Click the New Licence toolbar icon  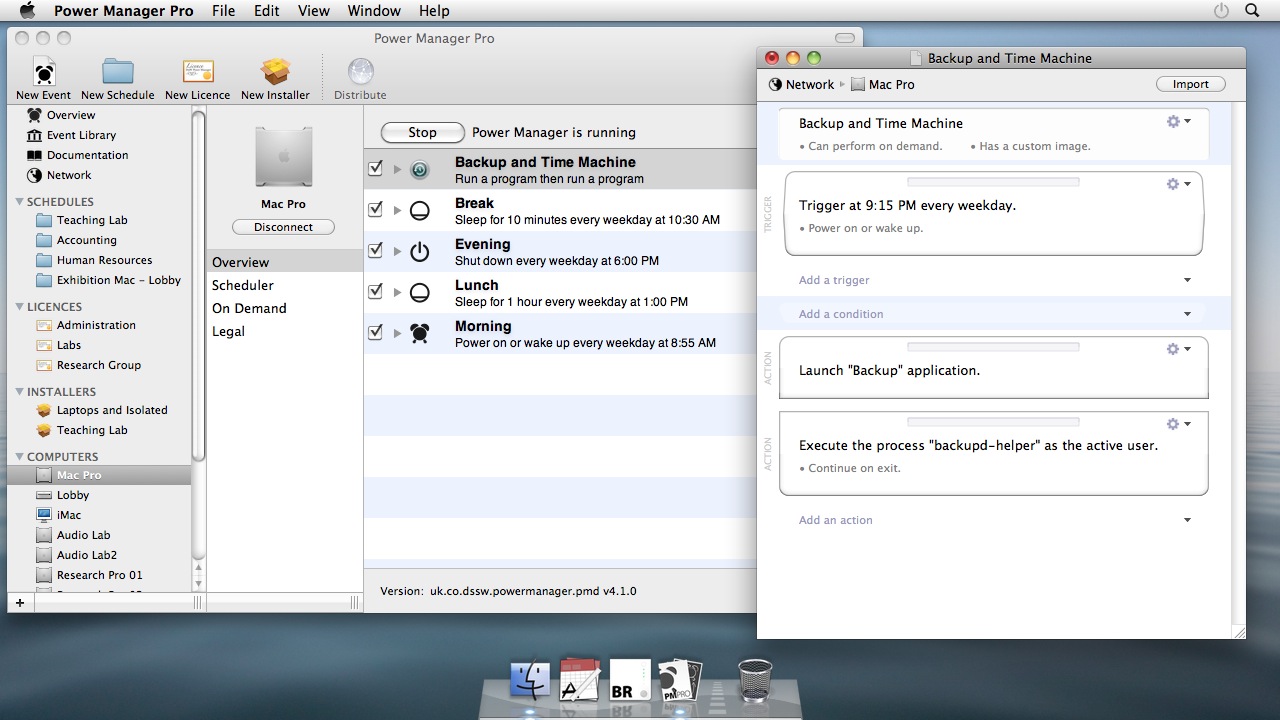pyautogui.click(x=198, y=72)
